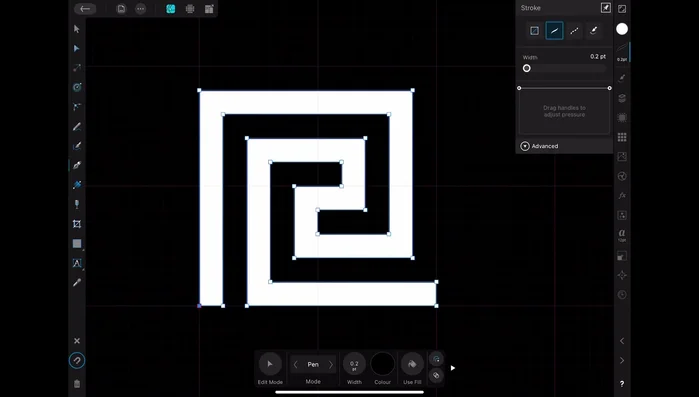This screenshot has height=397, width=699.
Task: Click the 0.2 pt width value in Stroke panel
Action: coord(598,57)
